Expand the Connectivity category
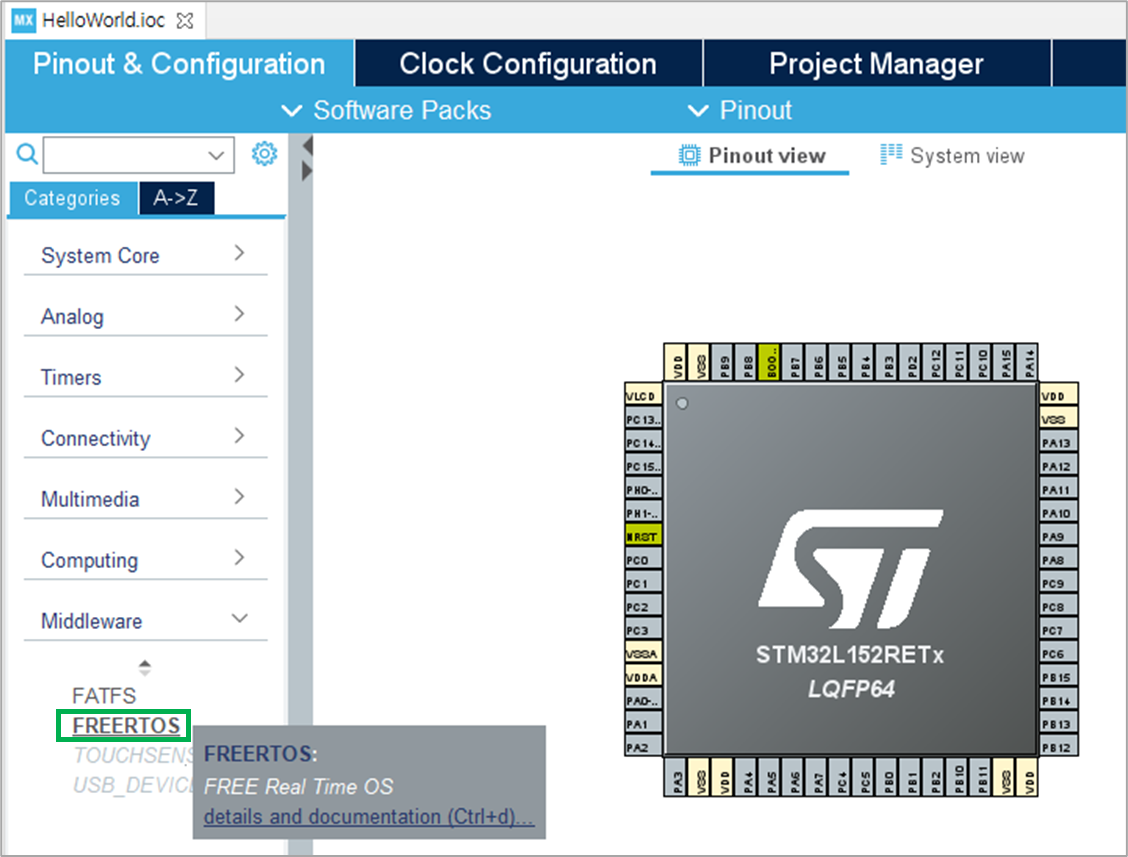1128x857 pixels. tap(145, 437)
